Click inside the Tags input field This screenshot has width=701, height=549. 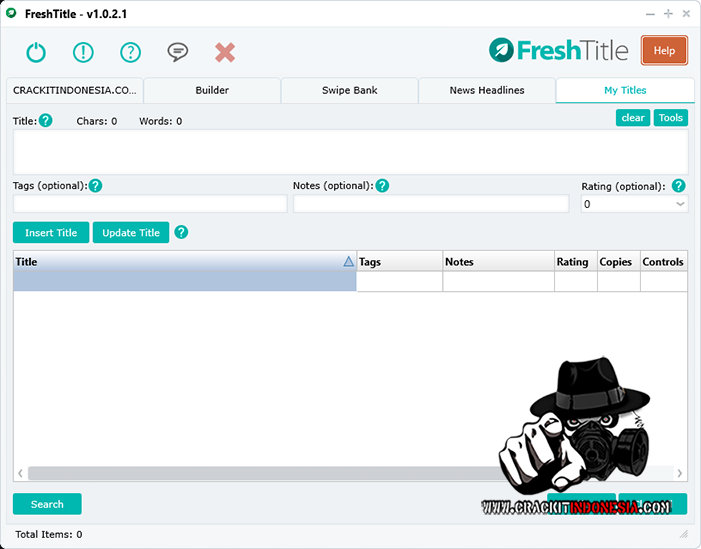(x=150, y=204)
